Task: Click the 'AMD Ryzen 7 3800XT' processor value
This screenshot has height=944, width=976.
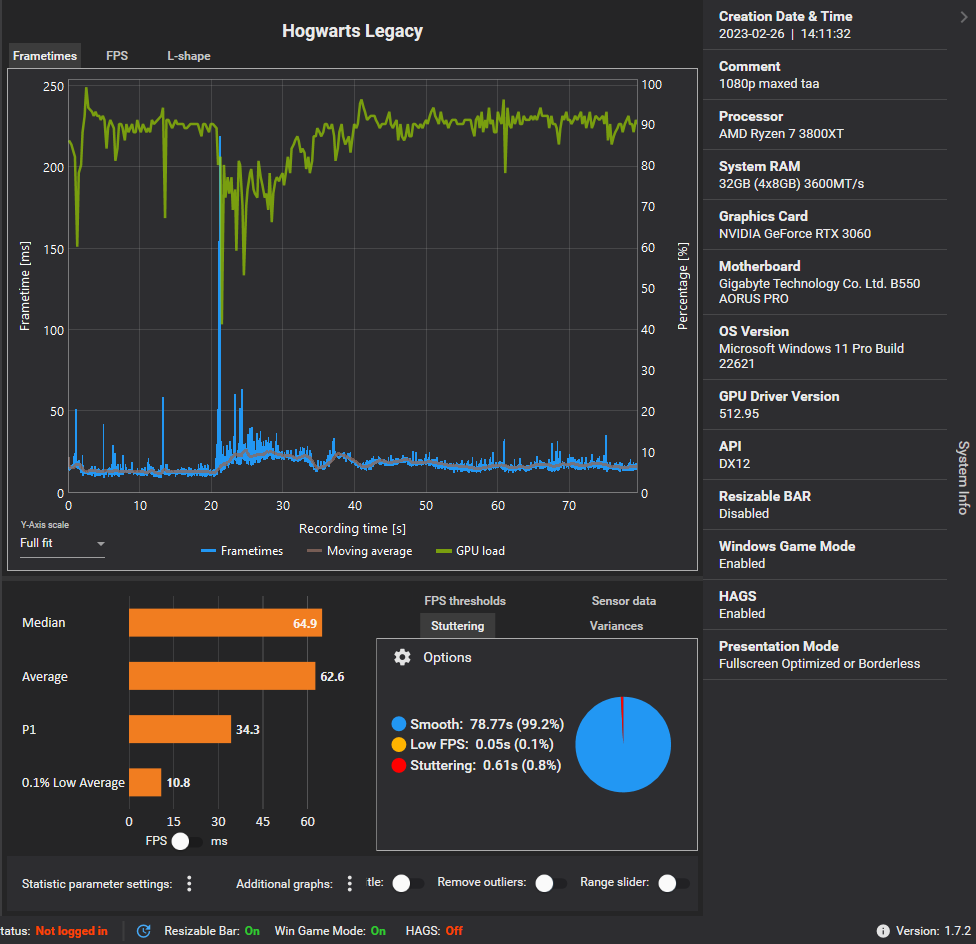Action: pyautogui.click(x=781, y=134)
